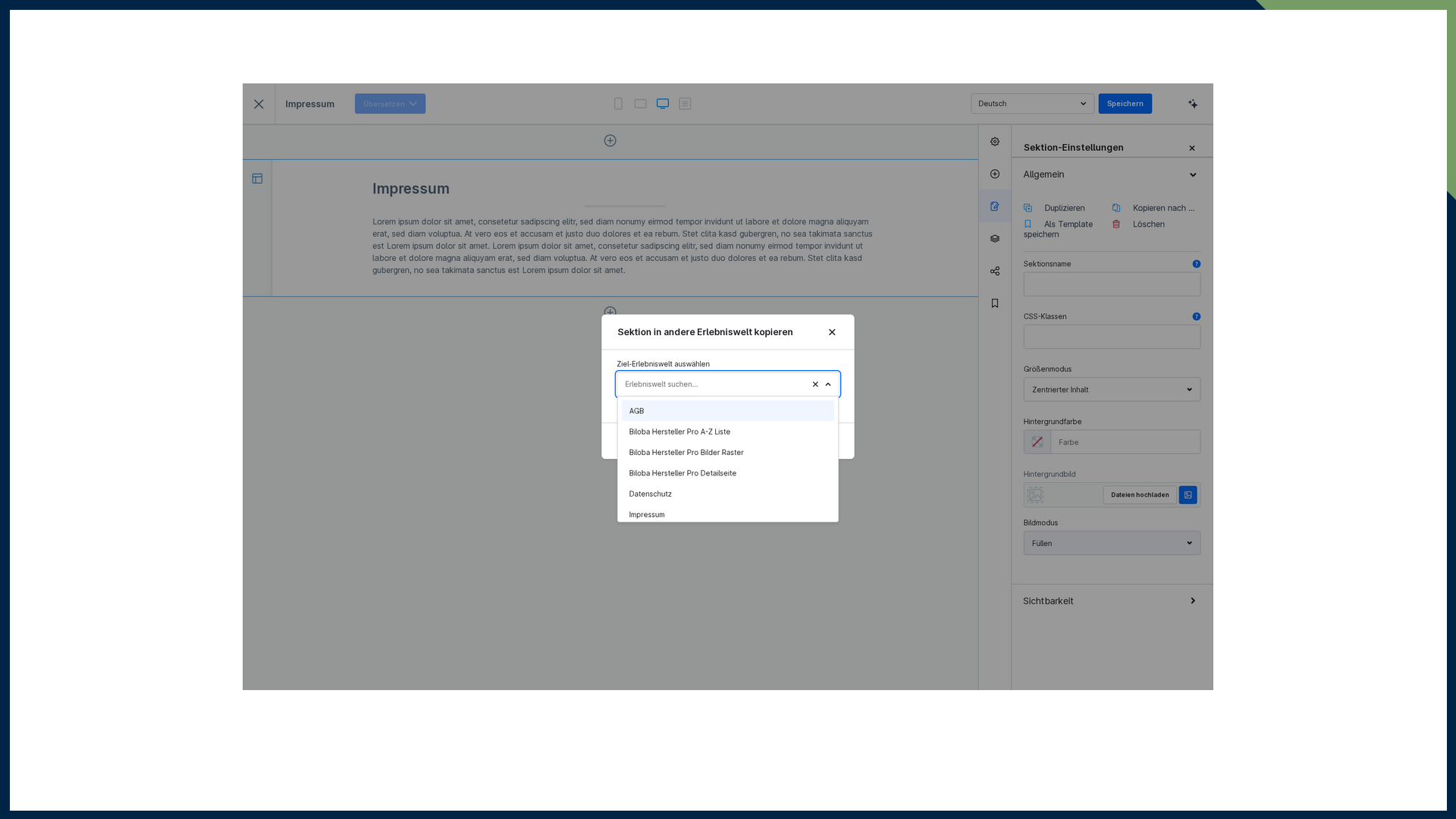Screen dimensions: 1456x819
Task: Click the Speichern button
Action: 1125,104
